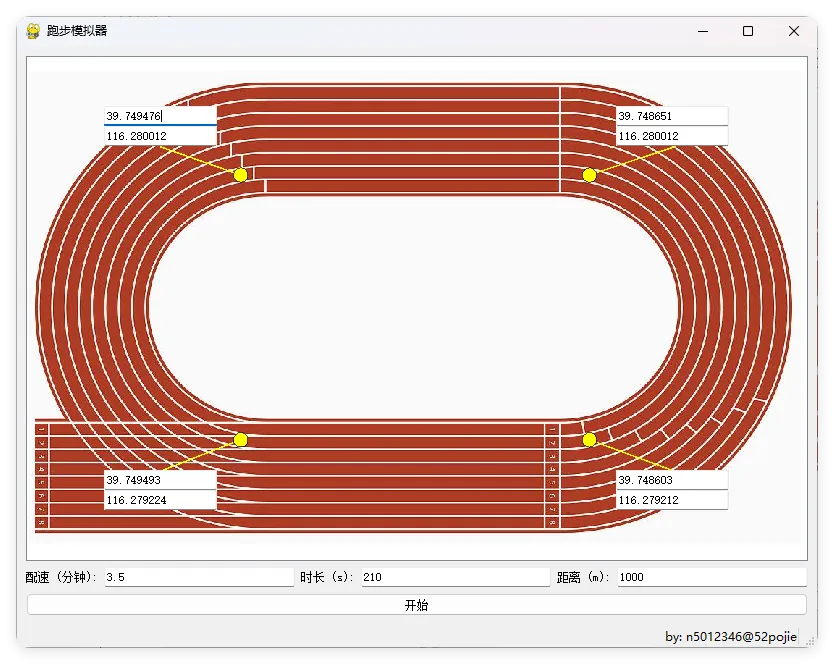Click the 配速 (分钟) pace input field
This screenshot has height=664, width=834.
(x=198, y=577)
